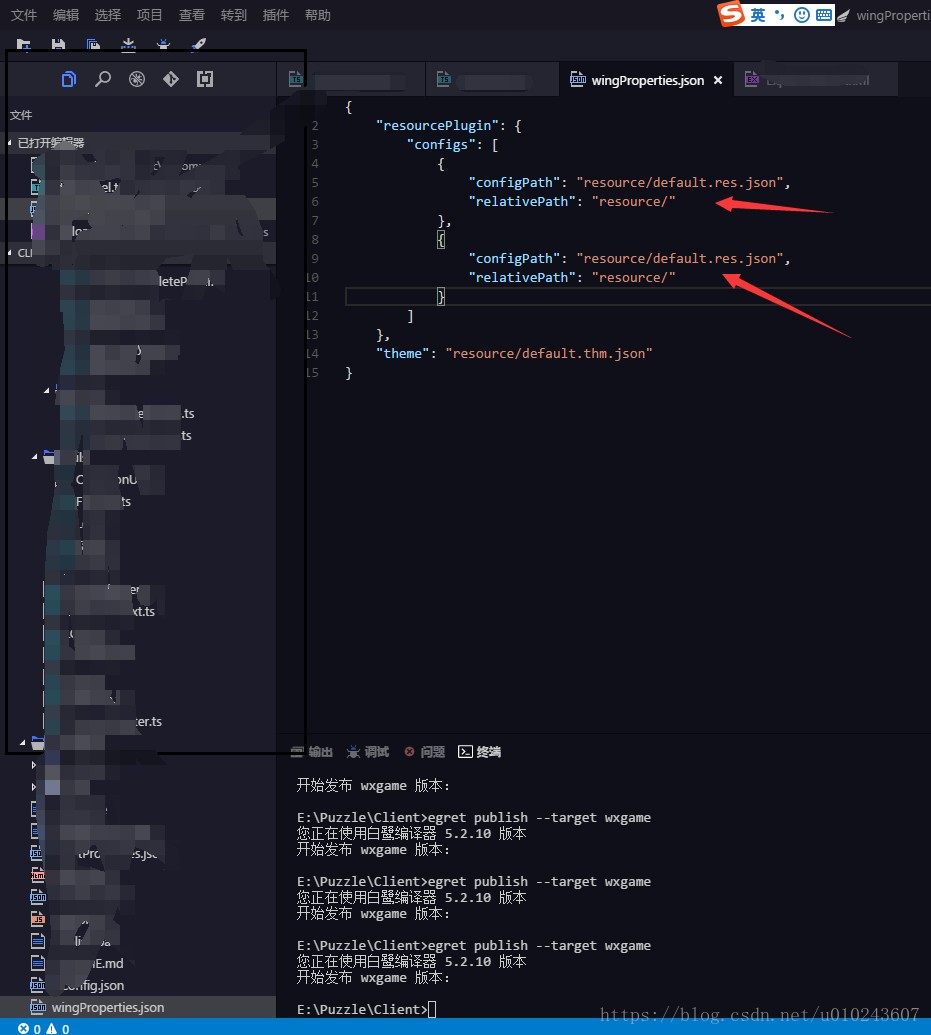
Task: Collapse the open folder below ter.ts
Action: 22,743
